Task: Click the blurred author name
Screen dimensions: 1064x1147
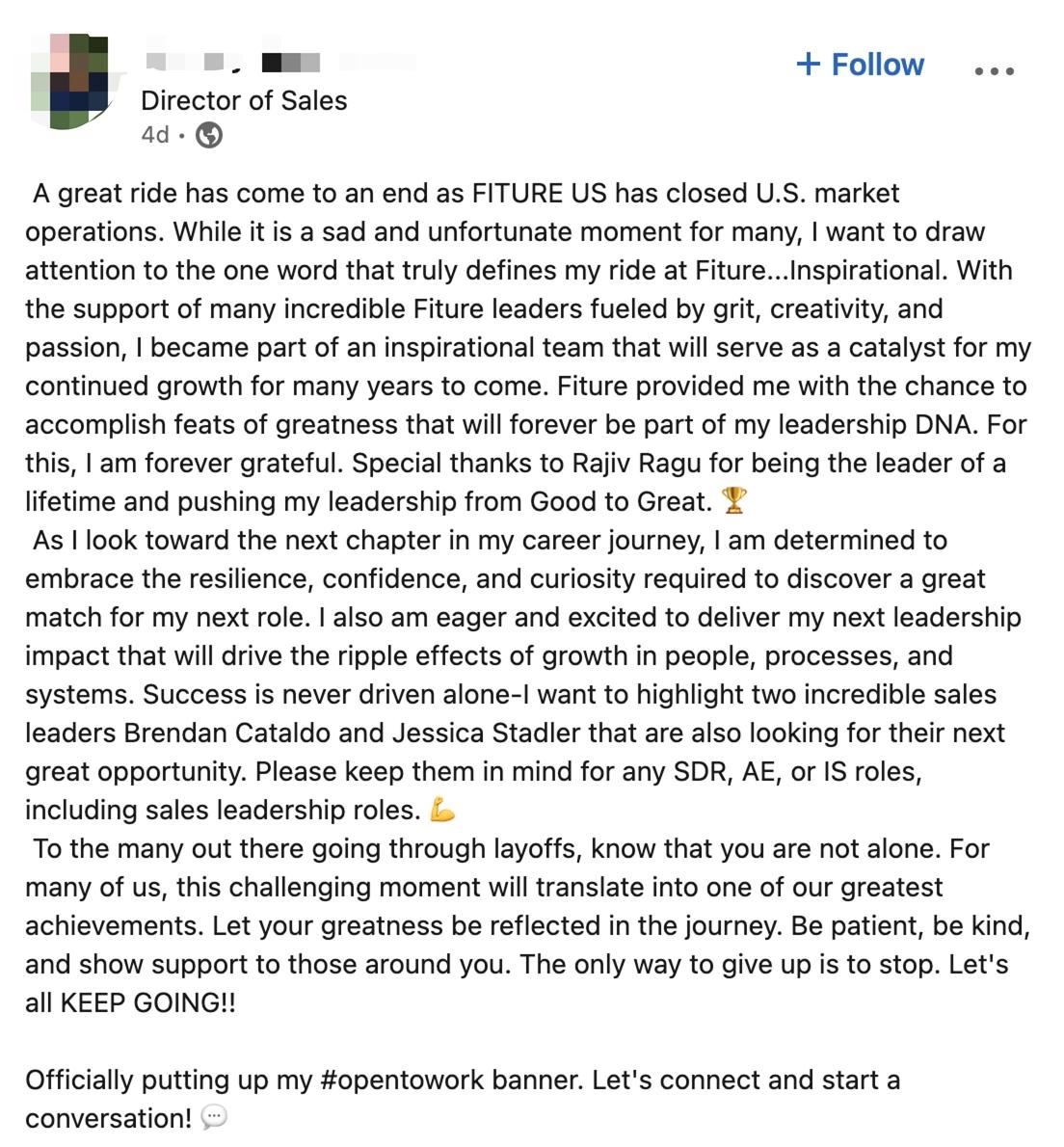Action: pyautogui.click(x=279, y=63)
